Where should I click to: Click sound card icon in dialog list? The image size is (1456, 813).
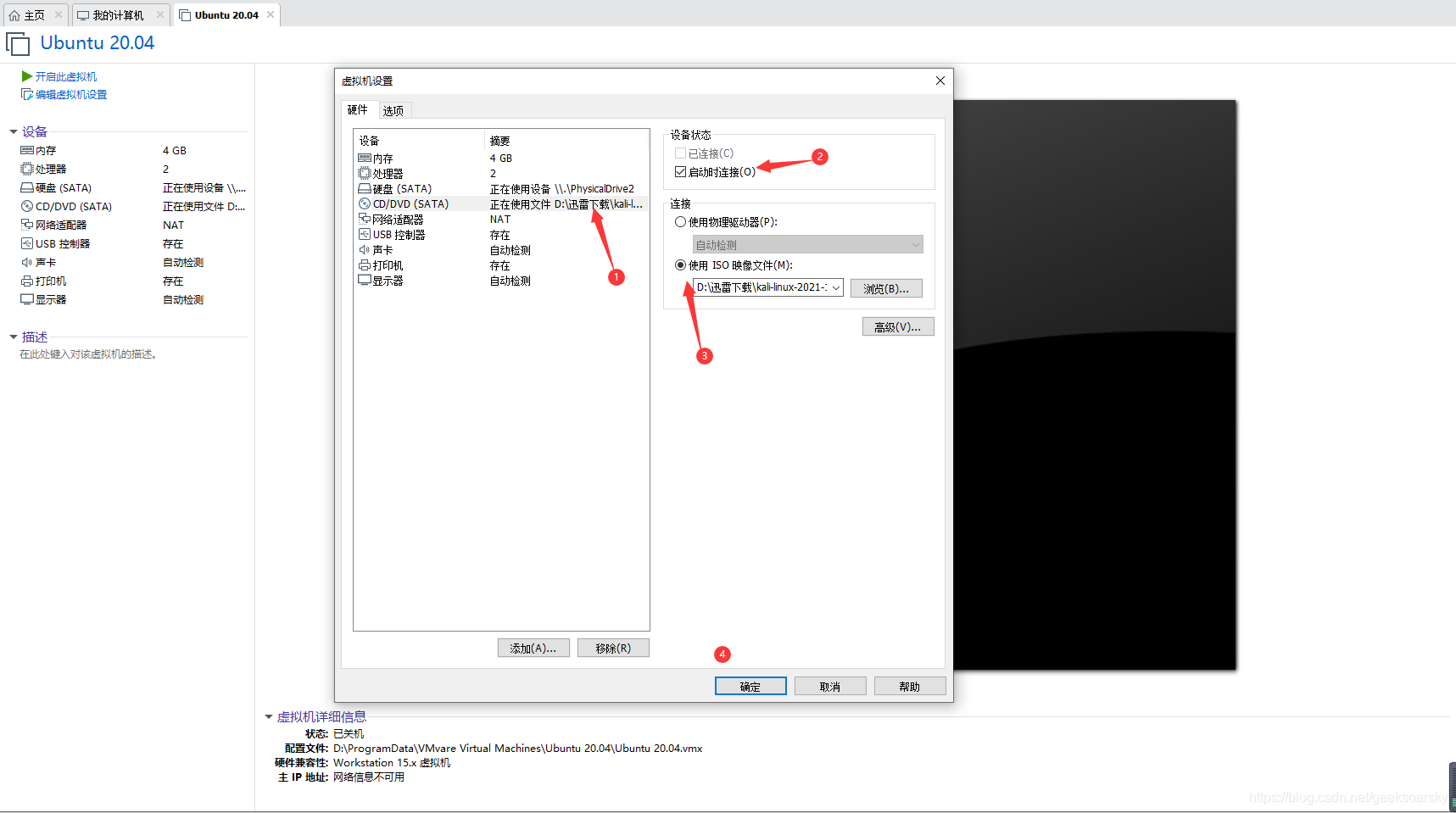coord(365,249)
